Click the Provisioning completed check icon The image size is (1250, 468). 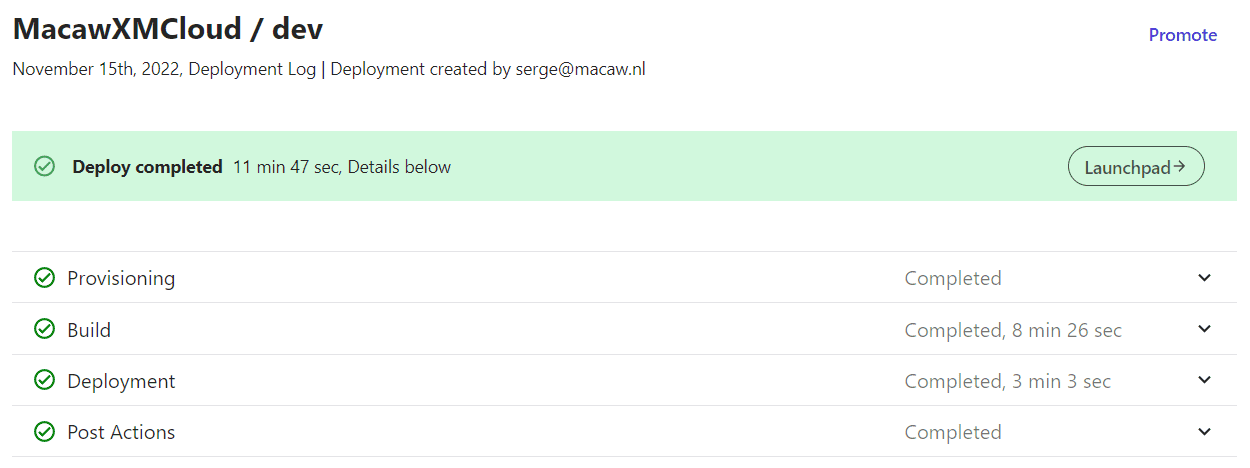pos(44,278)
